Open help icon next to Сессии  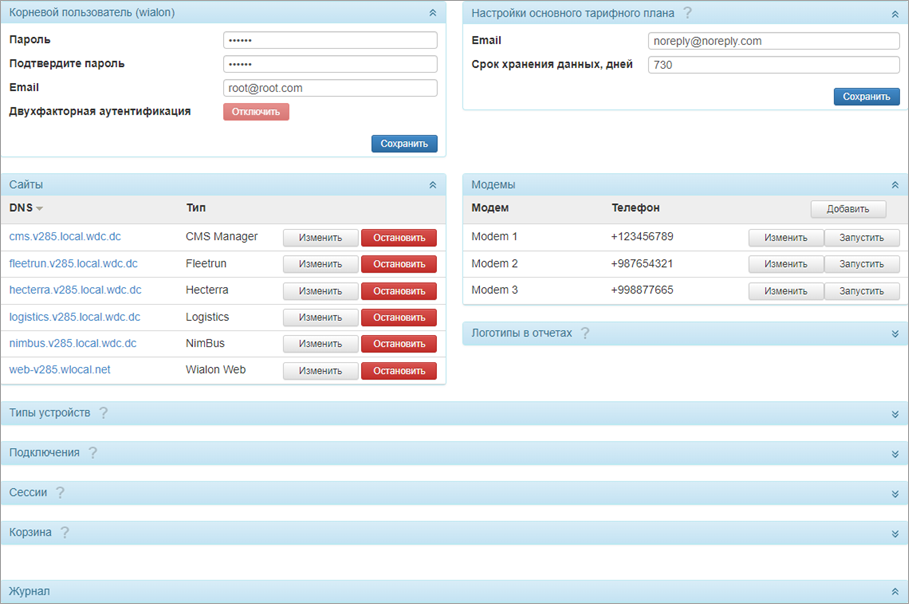tap(60, 493)
